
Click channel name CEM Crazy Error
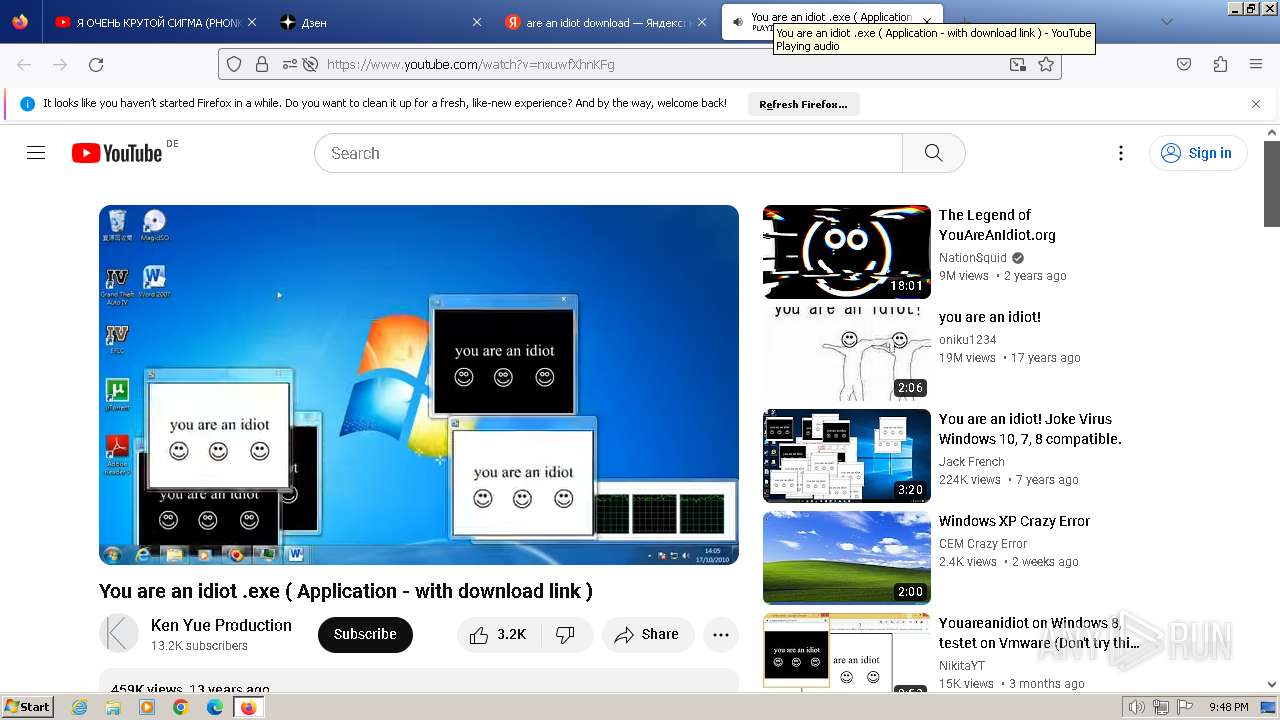983,543
